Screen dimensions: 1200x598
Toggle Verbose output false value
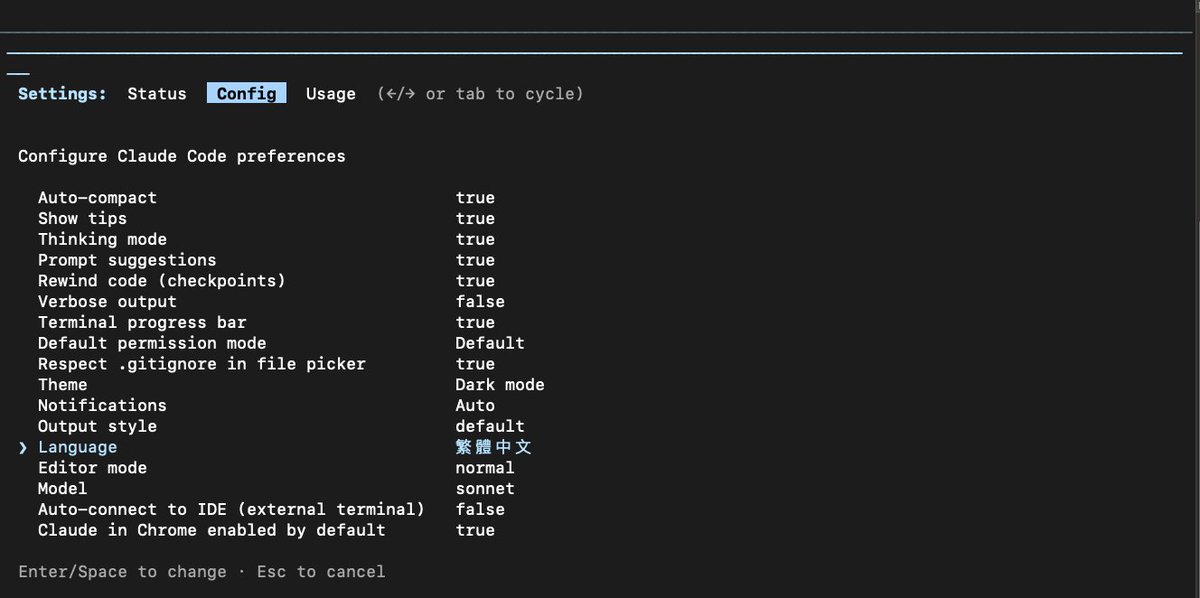tap(480, 301)
